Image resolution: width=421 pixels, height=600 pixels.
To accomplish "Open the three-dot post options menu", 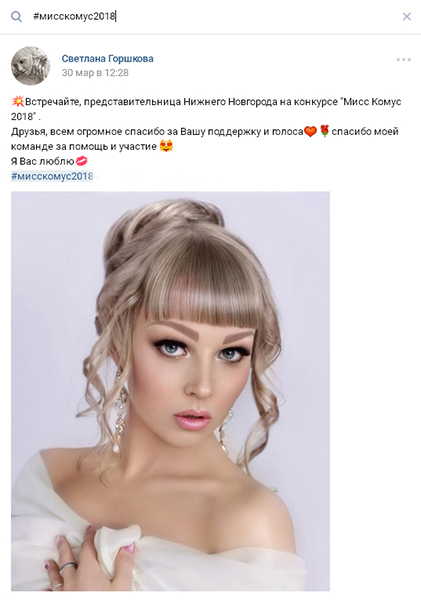I will point(403,60).
